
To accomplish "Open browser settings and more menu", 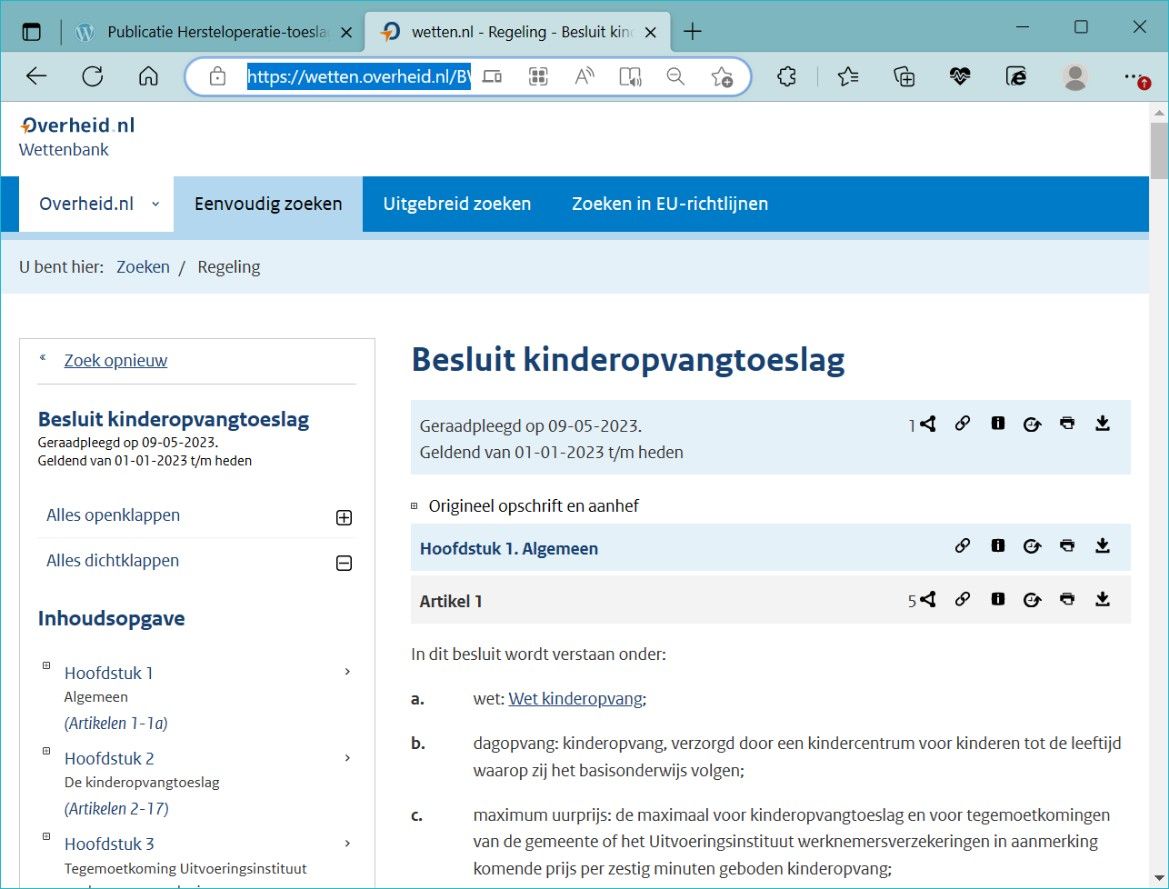I will pos(1135,78).
